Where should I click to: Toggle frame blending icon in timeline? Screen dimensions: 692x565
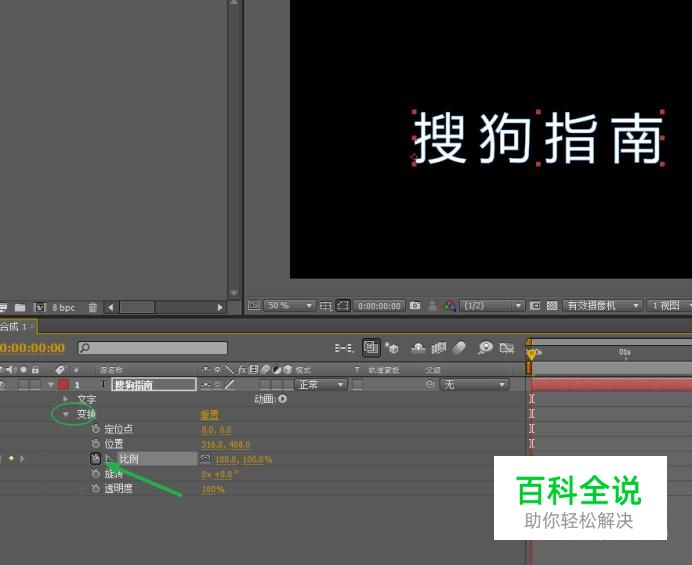point(439,348)
